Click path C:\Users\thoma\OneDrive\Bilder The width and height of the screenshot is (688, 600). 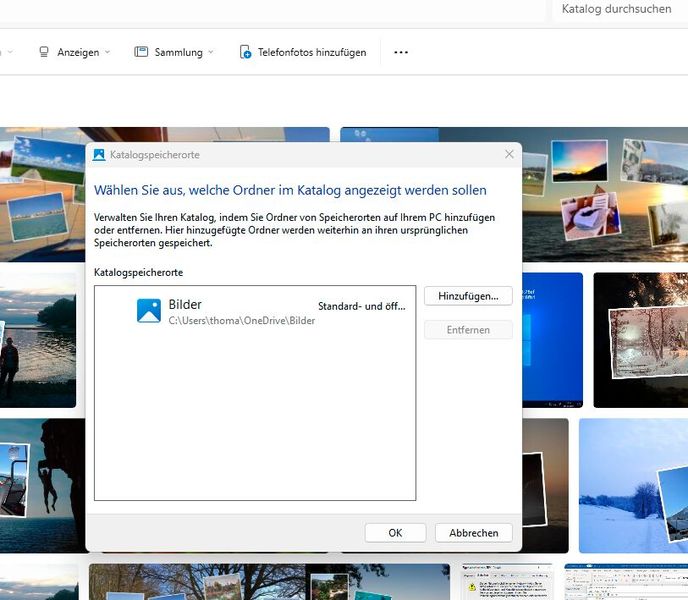pos(242,320)
